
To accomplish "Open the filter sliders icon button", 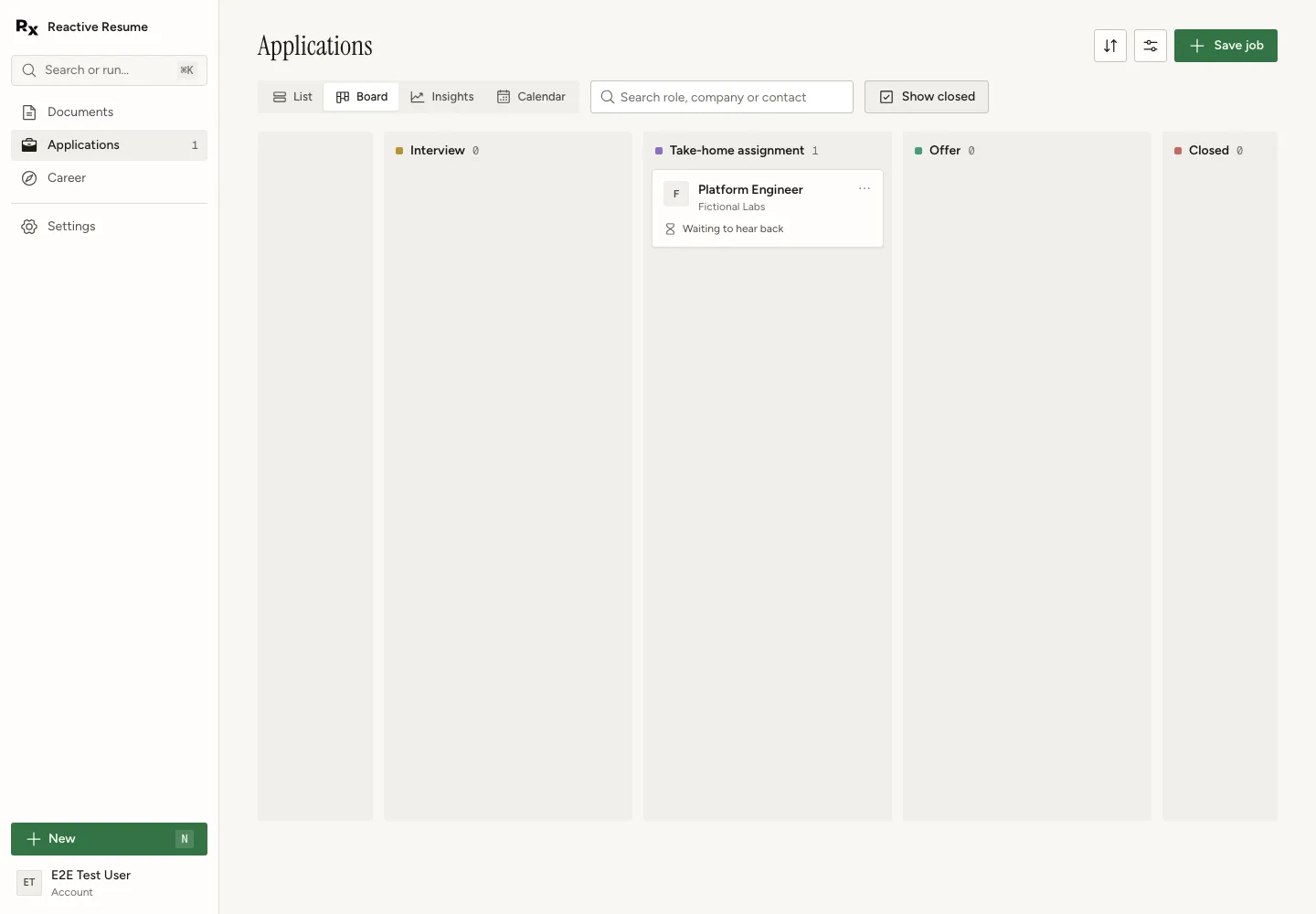I will [x=1151, y=46].
